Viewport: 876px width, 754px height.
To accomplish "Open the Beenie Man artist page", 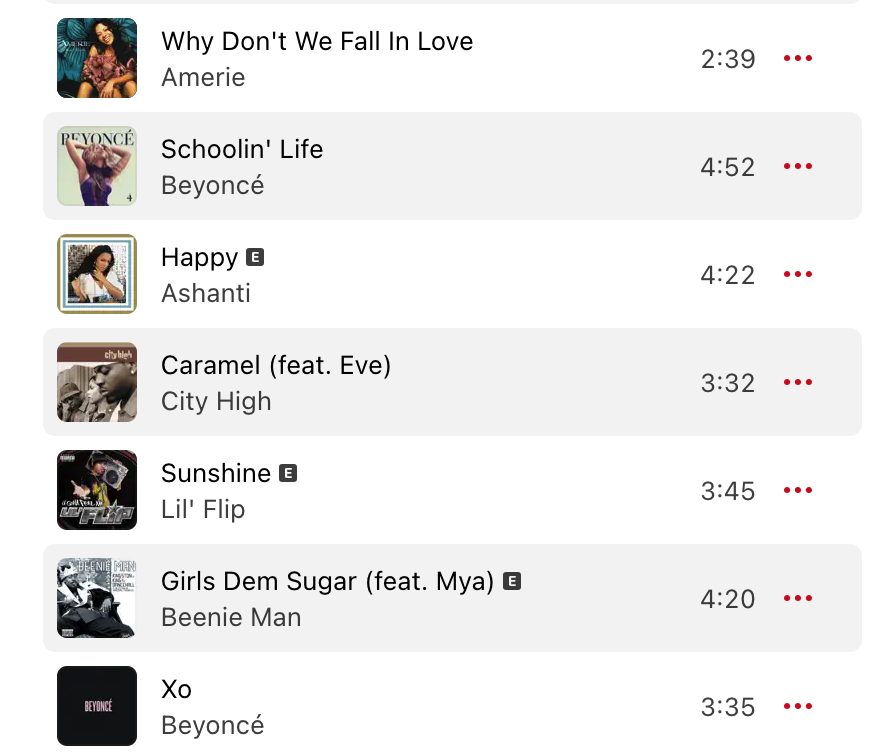I will tap(231, 617).
